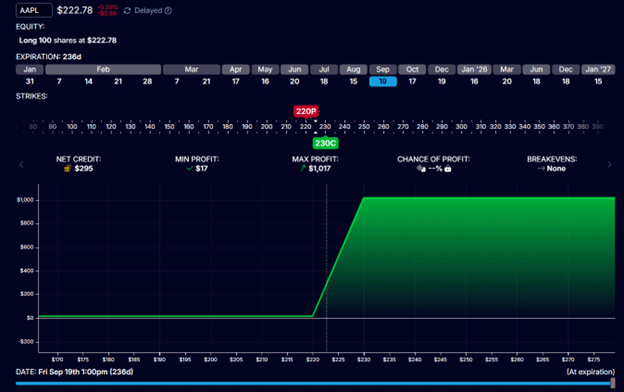Choose the May 16 expiration date
The image size is (624, 392).
pos(265,82)
